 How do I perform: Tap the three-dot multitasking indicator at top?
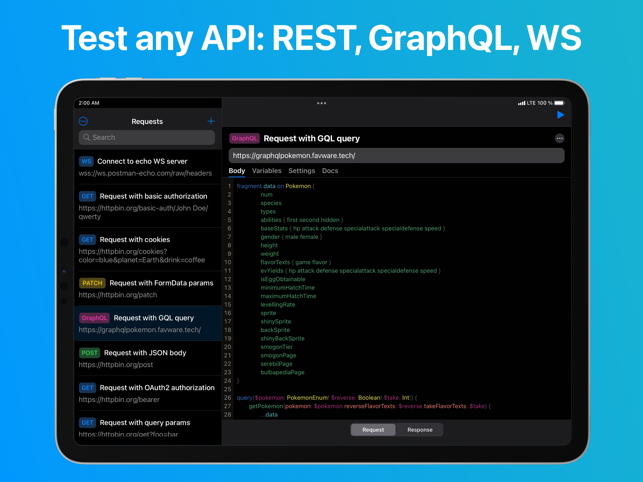(322, 103)
